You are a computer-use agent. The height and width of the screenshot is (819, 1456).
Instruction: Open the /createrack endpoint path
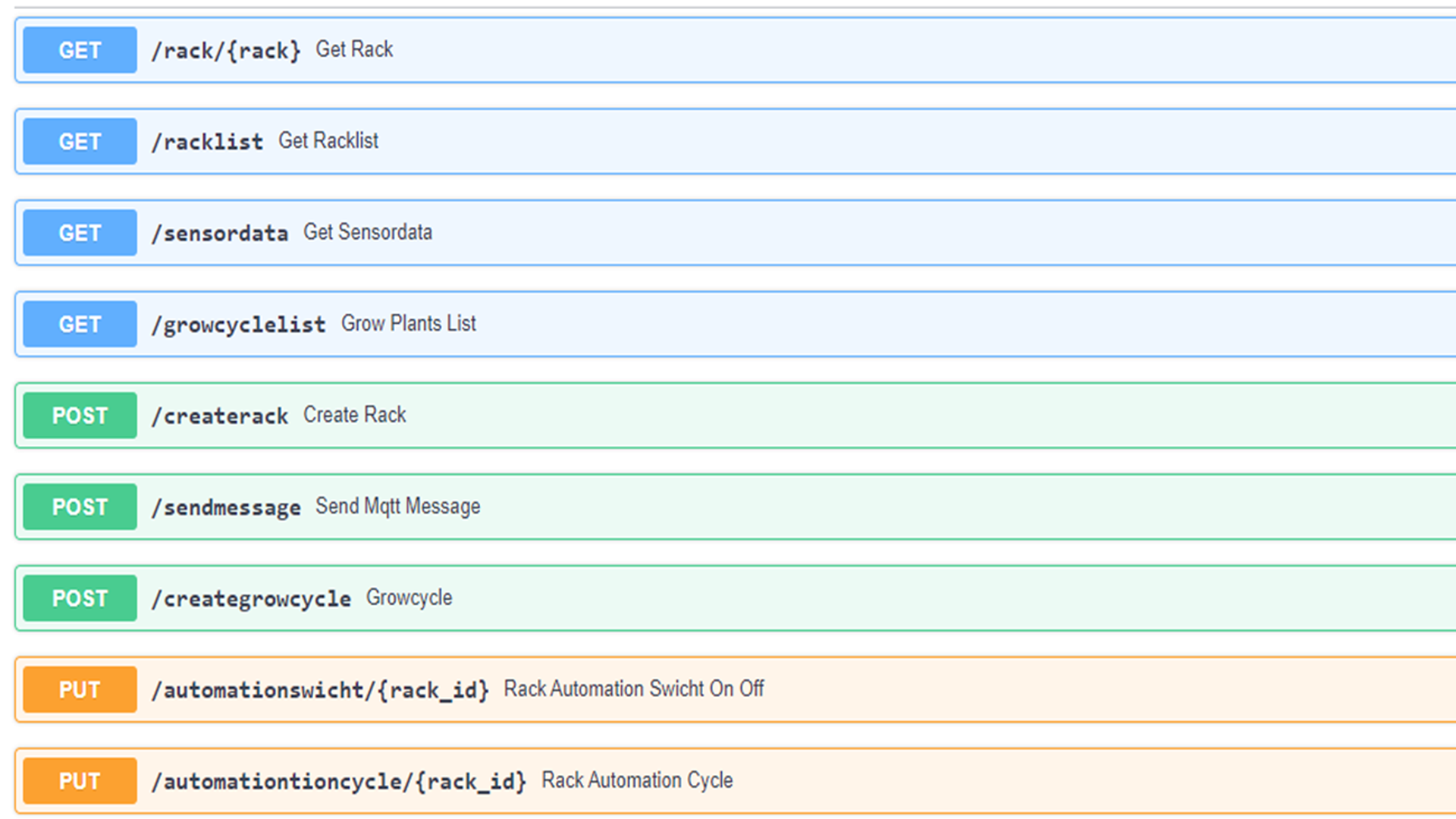click(x=219, y=416)
